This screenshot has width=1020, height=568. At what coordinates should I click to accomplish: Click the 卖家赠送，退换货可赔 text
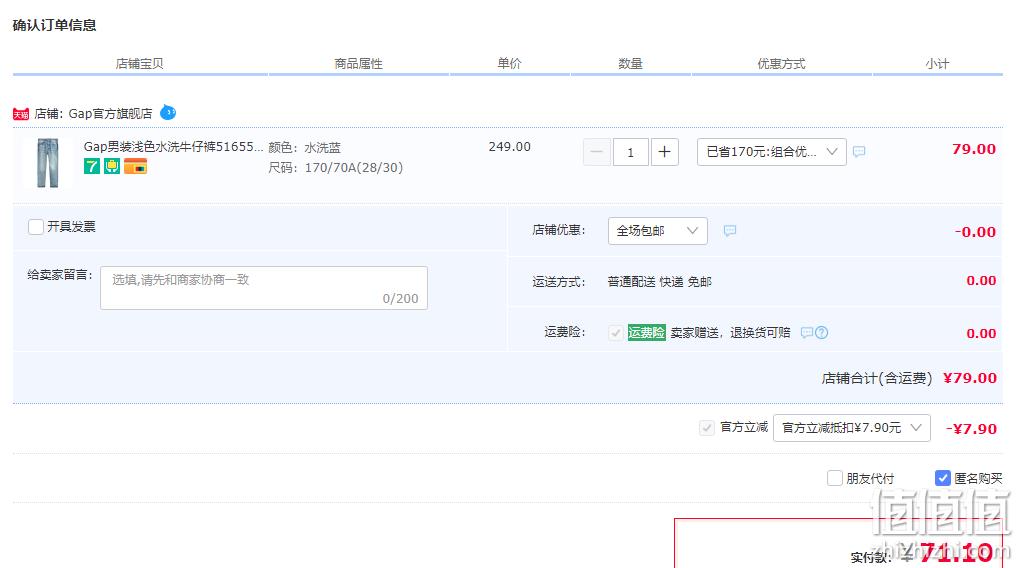(731, 332)
